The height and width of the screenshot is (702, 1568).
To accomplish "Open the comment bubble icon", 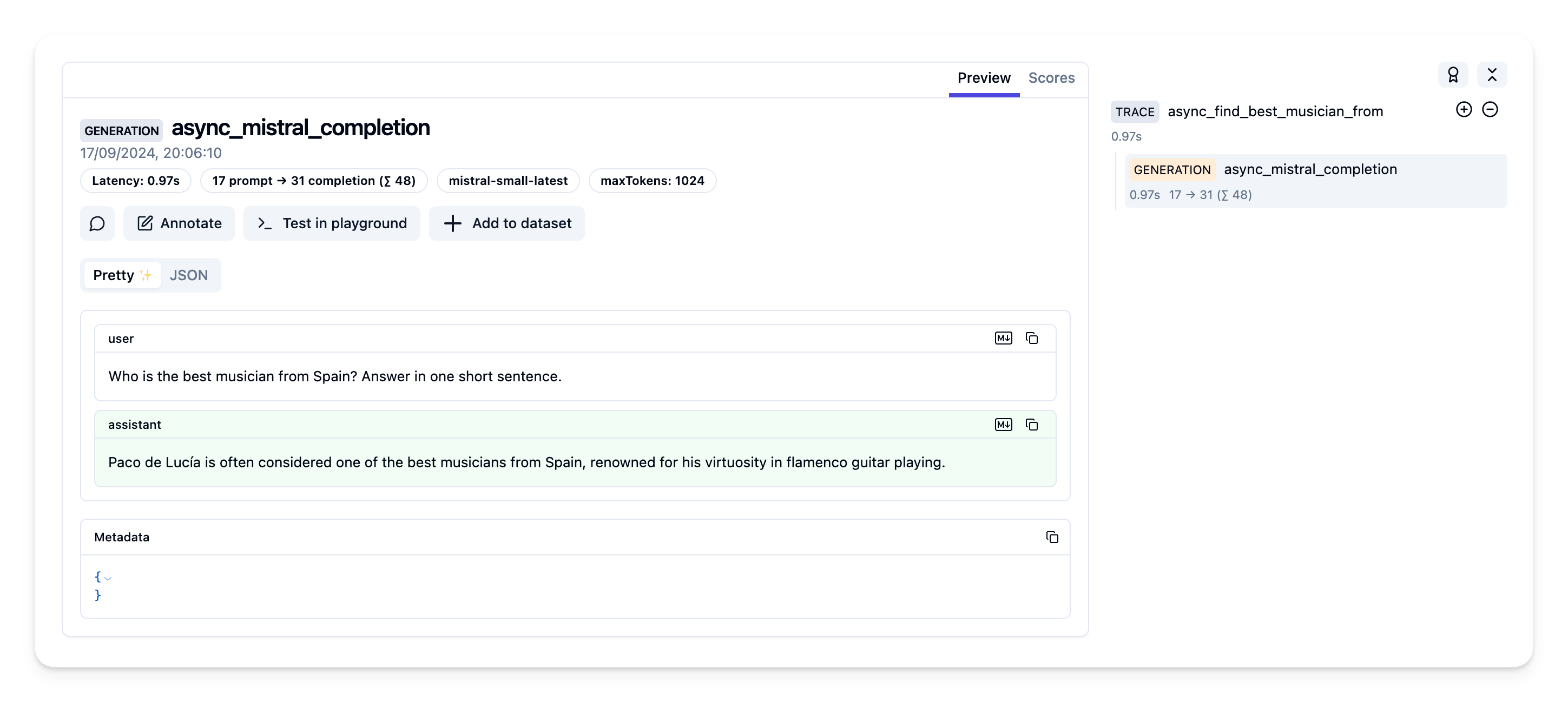I will (x=97, y=223).
